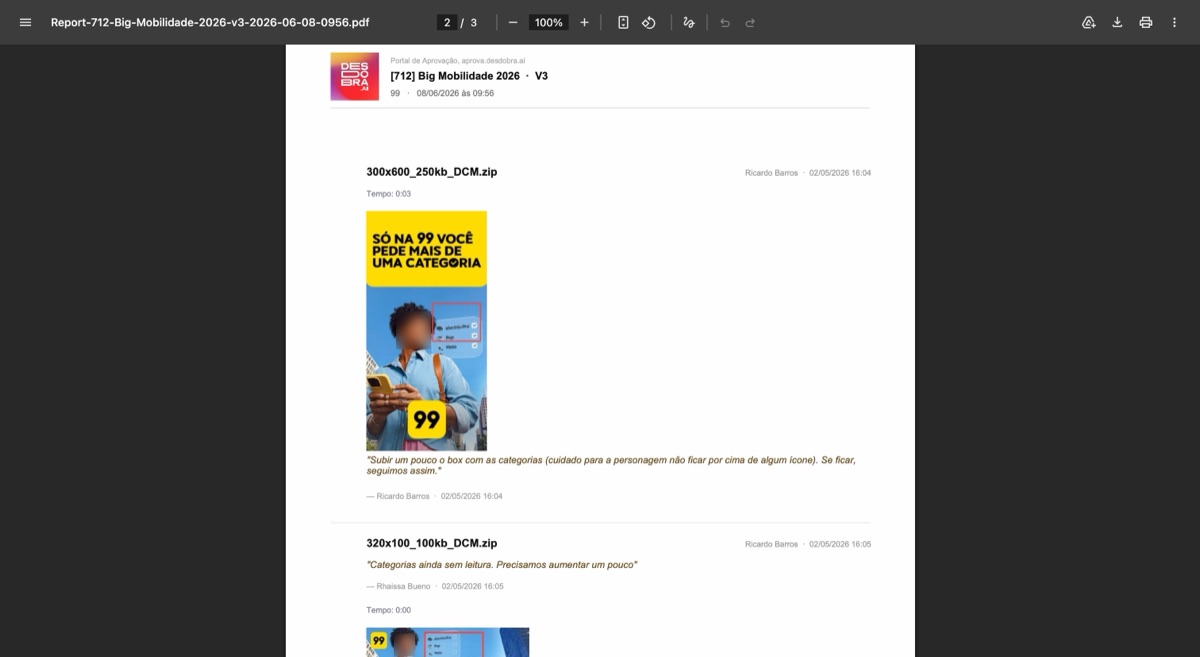Click 'Ricardo Barros · 02/05/2026 16:05' header metadata
Image resolution: width=1200 pixels, height=657 pixels.
pyautogui.click(x=808, y=544)
